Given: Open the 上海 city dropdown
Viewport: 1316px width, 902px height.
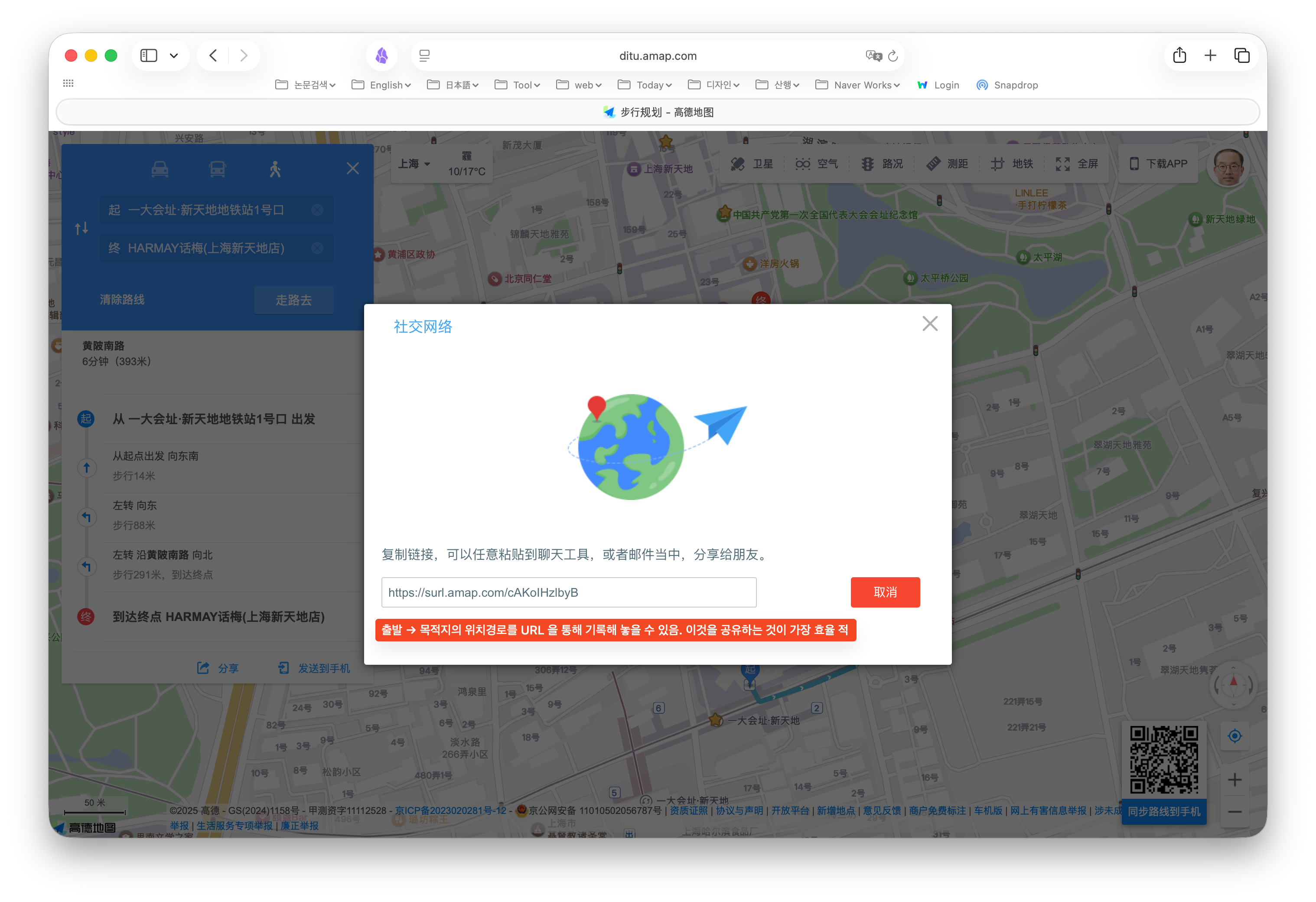Looking at the screenshot, I should (x=414, y=164).
